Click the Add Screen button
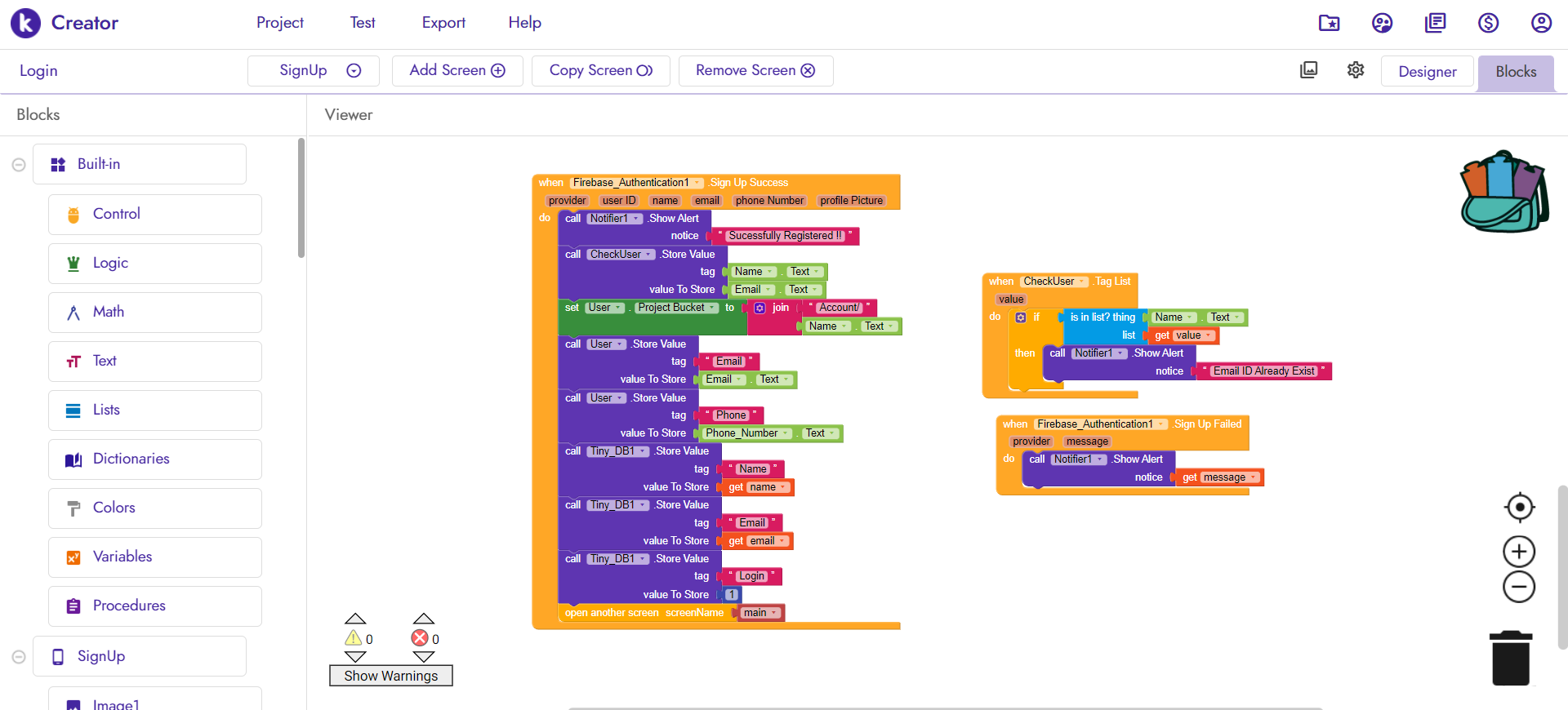1568x710 pixels. click(x=457, y=71)
